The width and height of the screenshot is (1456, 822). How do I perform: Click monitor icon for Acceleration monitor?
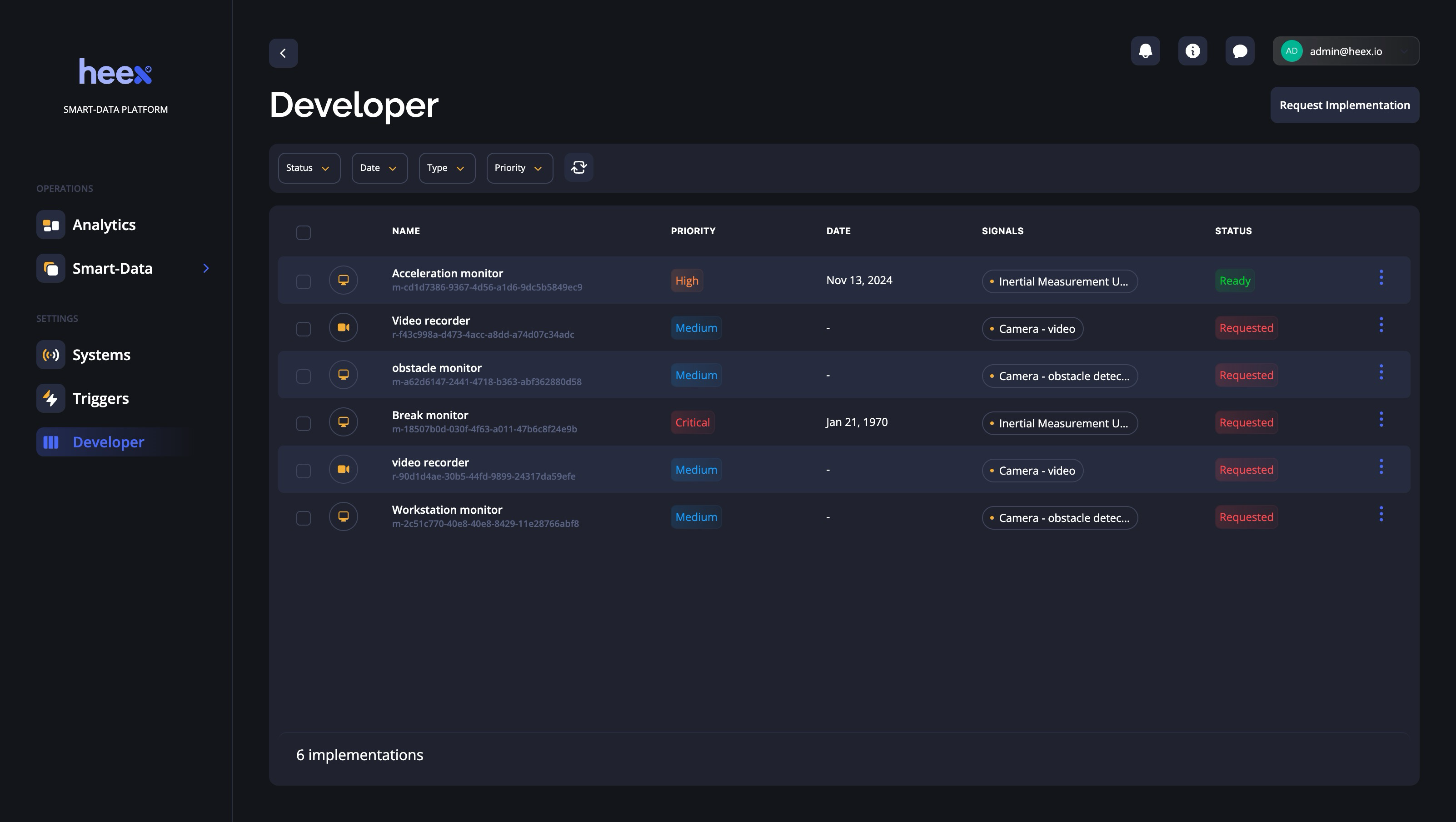(x=344, y=281)
